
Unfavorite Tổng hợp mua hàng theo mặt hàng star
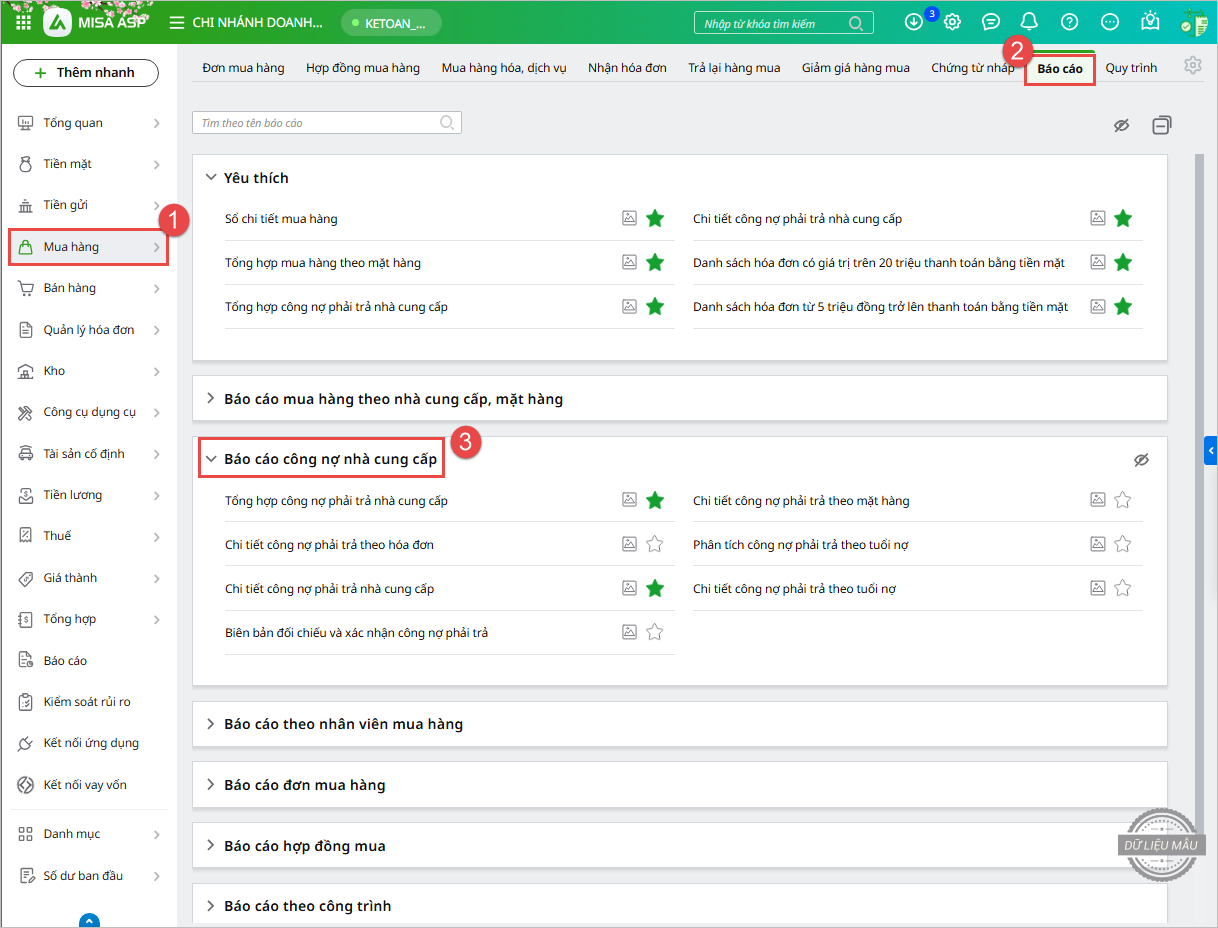click(655, 262)
